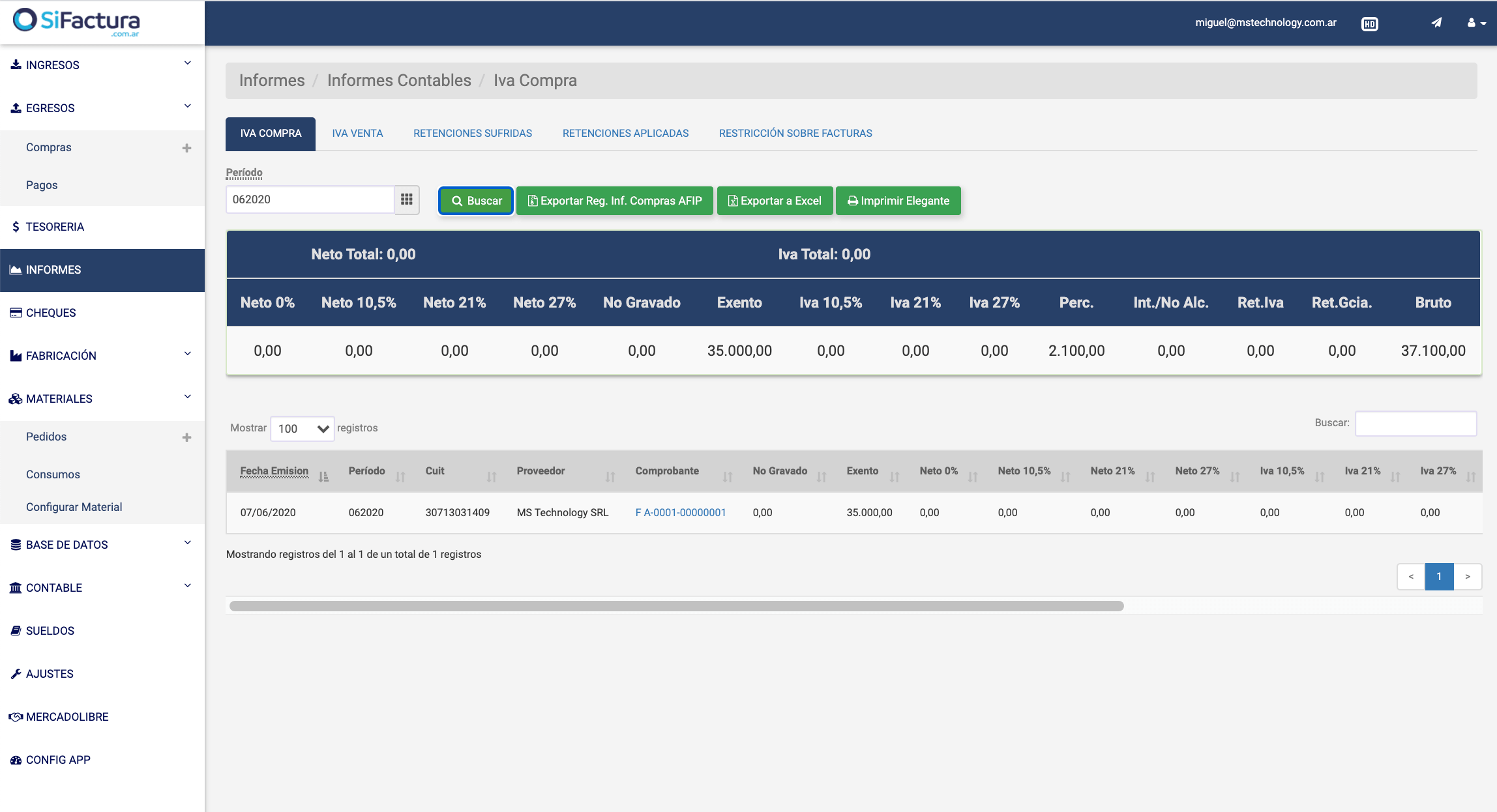Open the period calendar grid picker
Viewport: 1497px width, 812px height.
[x=407, y=199]
